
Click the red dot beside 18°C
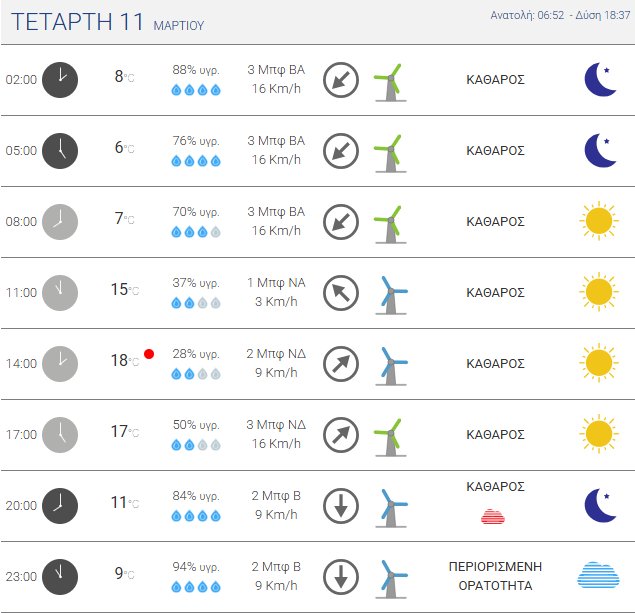(149, 354)
